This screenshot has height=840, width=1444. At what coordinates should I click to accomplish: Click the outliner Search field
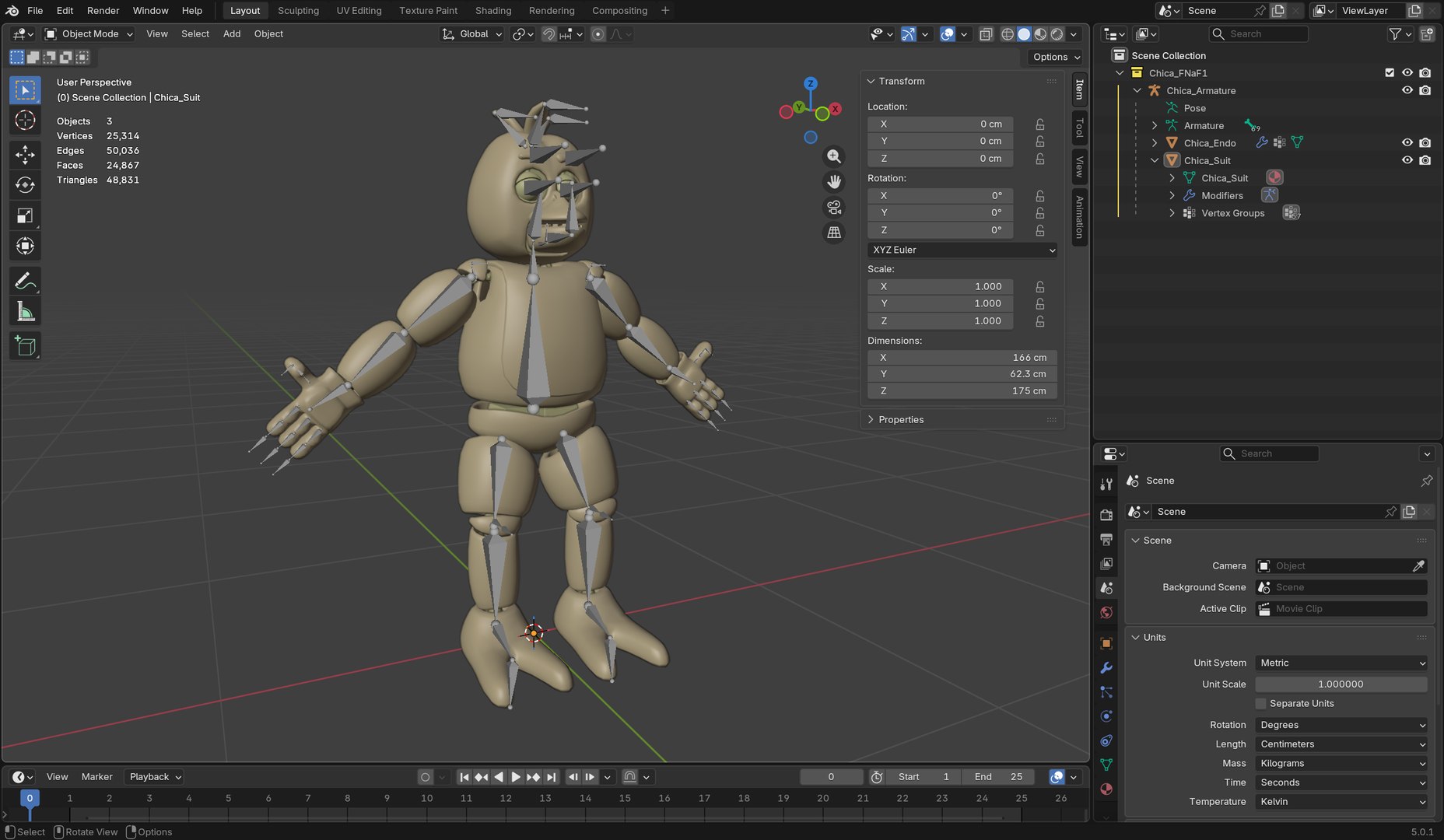pyautogui.click(x=1259, y=33)
